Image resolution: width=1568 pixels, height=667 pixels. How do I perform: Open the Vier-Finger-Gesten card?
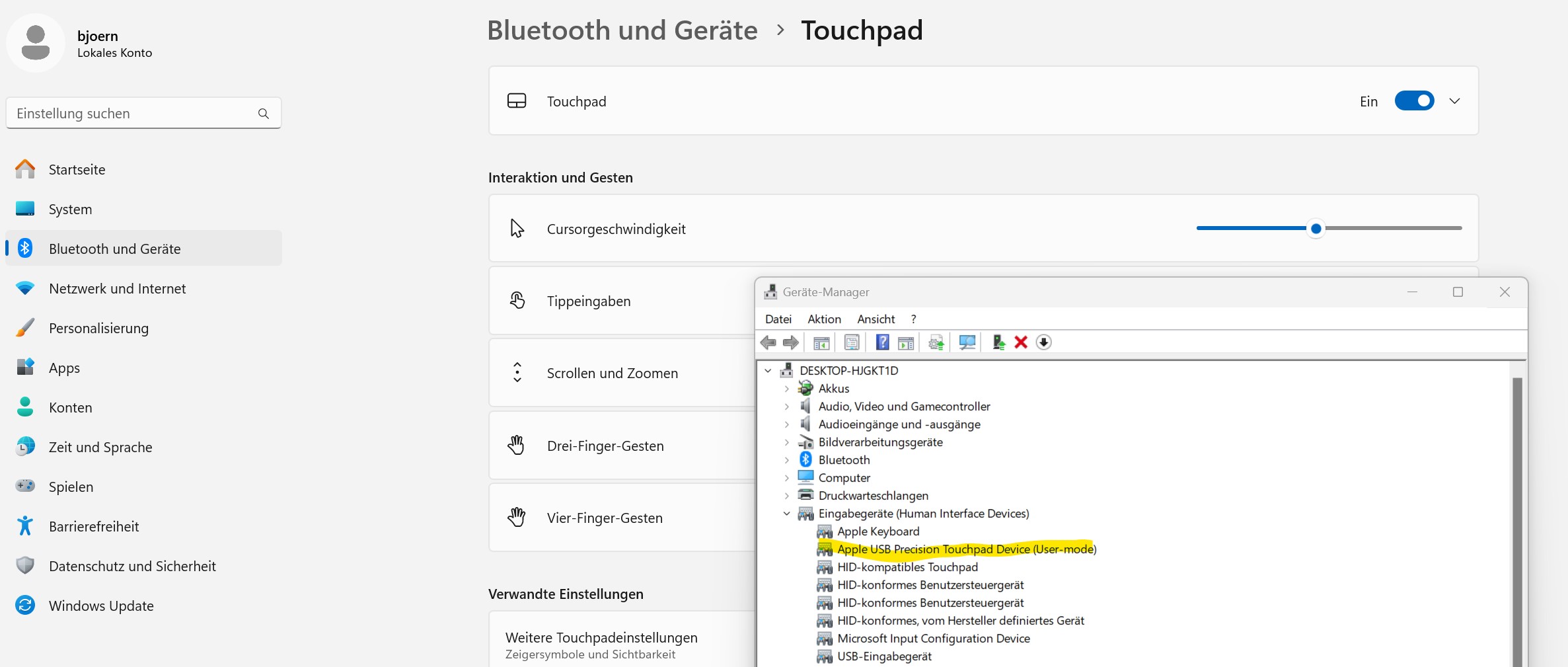coord(622,518)
